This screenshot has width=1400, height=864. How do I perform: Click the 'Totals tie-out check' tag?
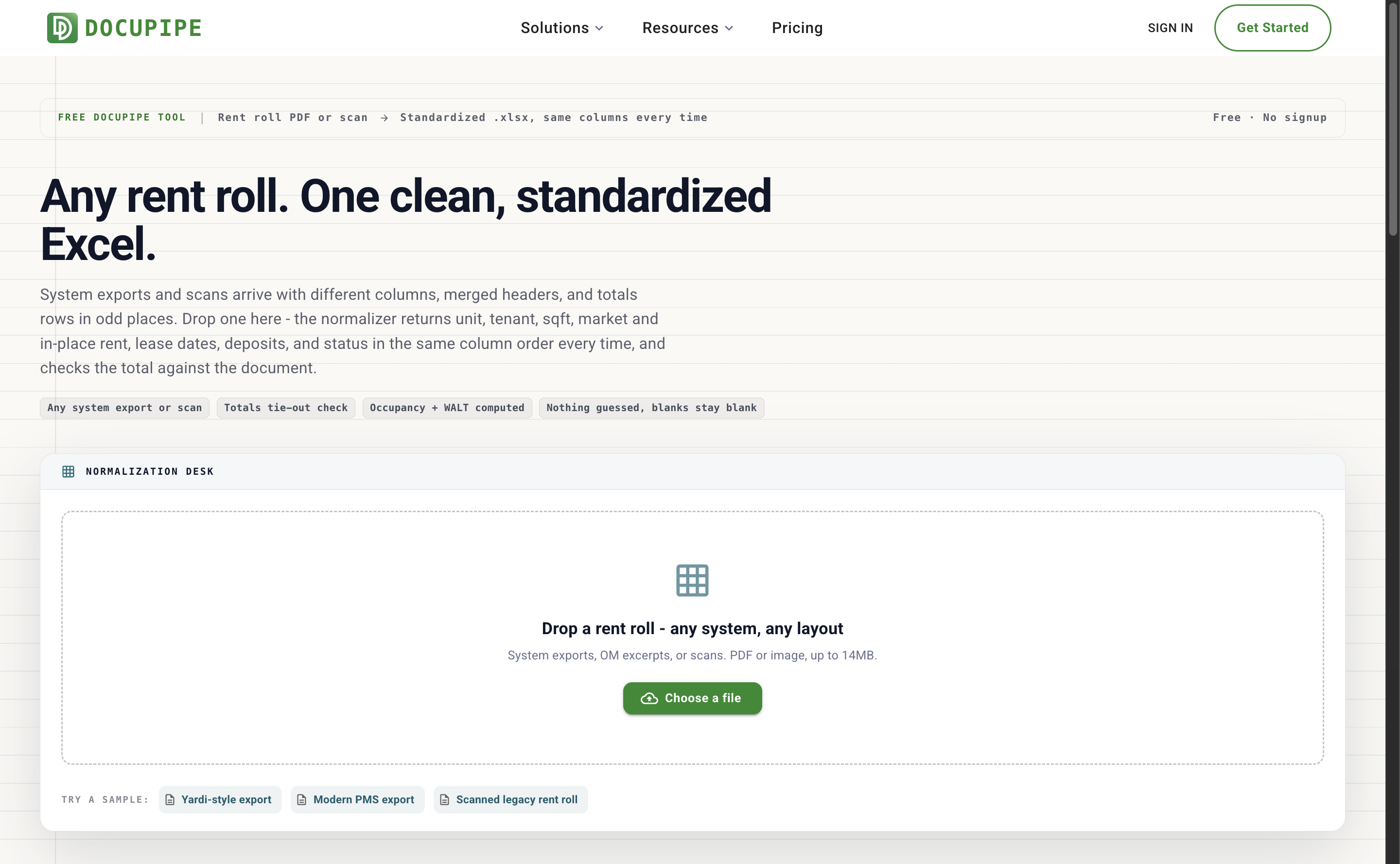[286, 407]
